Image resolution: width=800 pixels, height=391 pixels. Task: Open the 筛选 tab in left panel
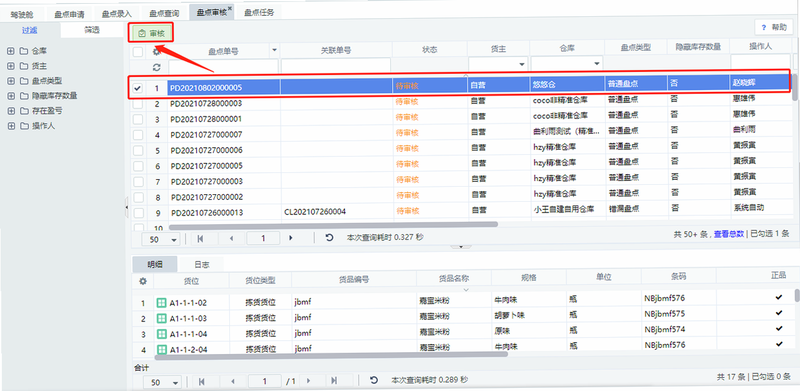(x=92, y=30)
